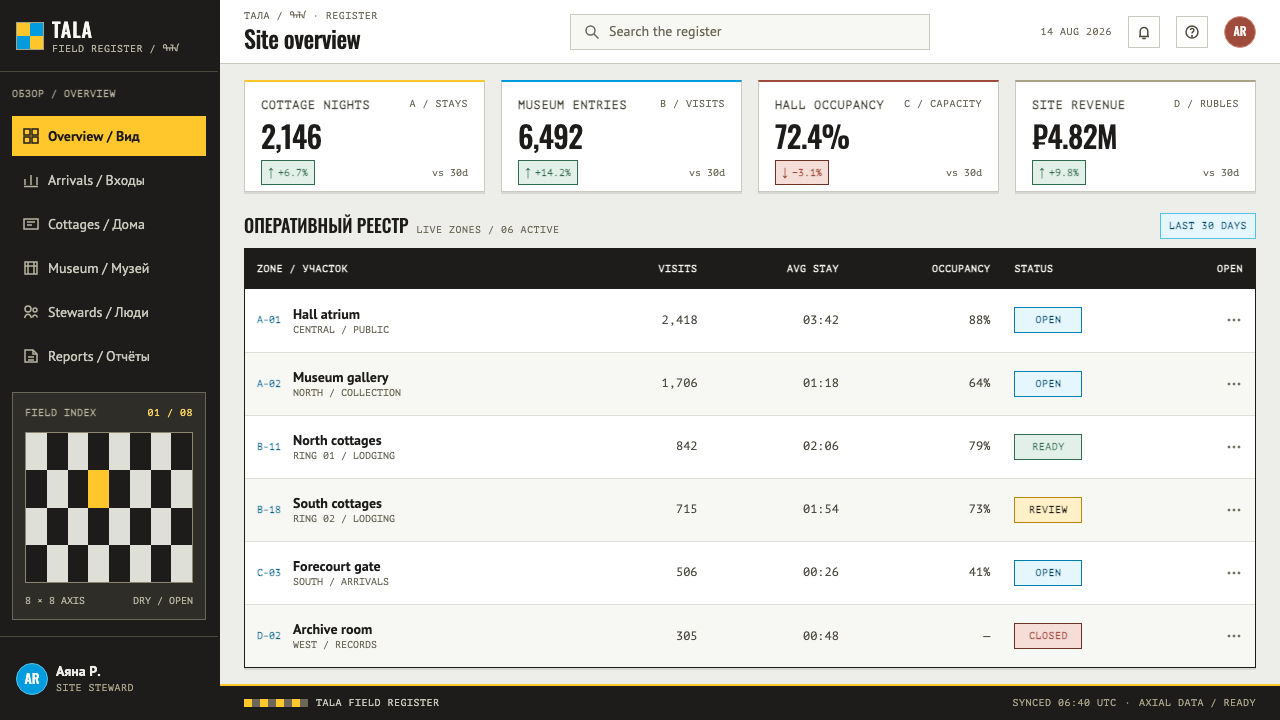Click the Cottages card icon
1280x720 pixels.
[x=31, y=224]
